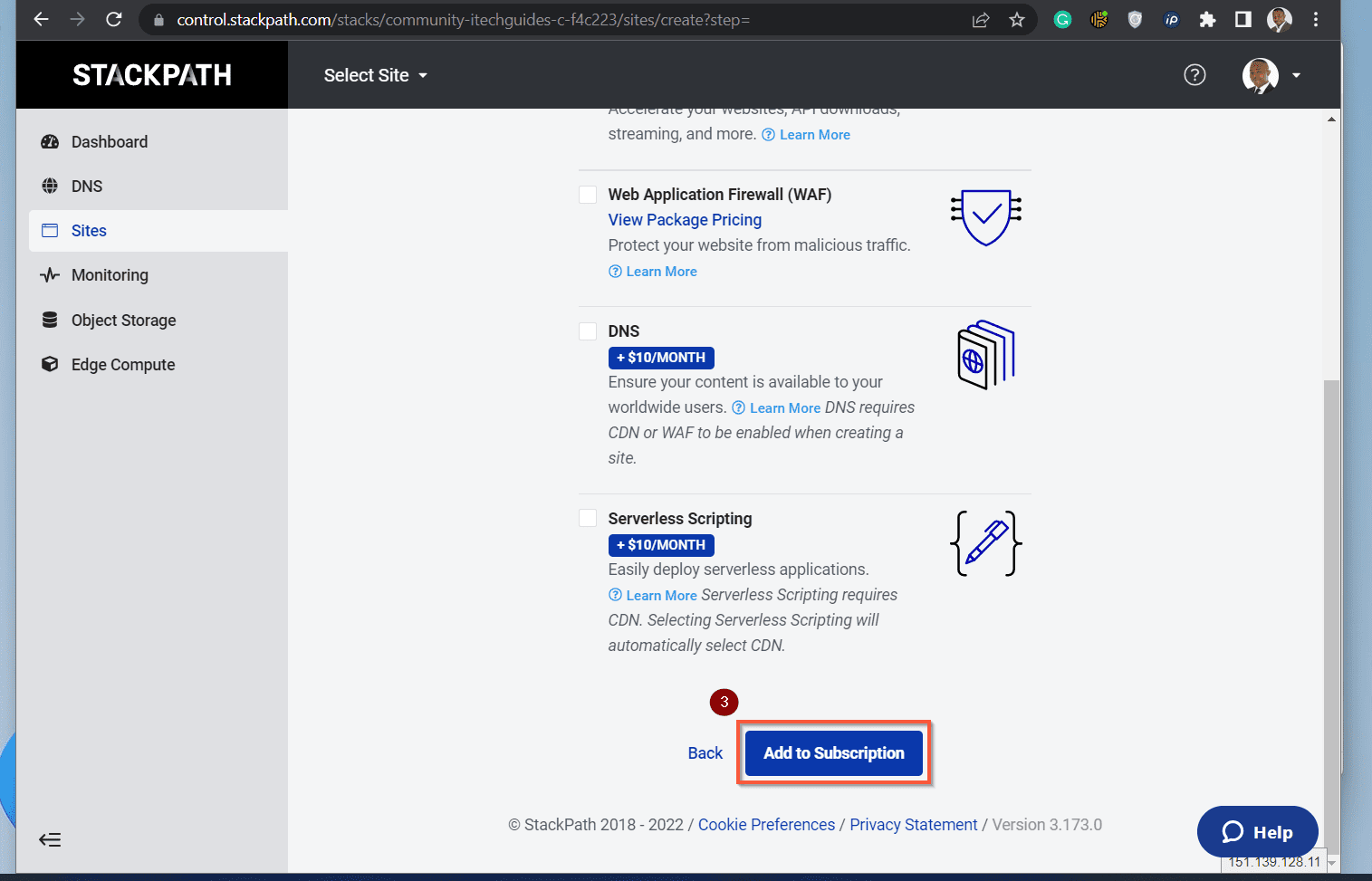Image resolution: width=1372 pixels, height=881 pixels.
Task: Open Cookie Preferences in the footer
Action: (x=766, y=825)
